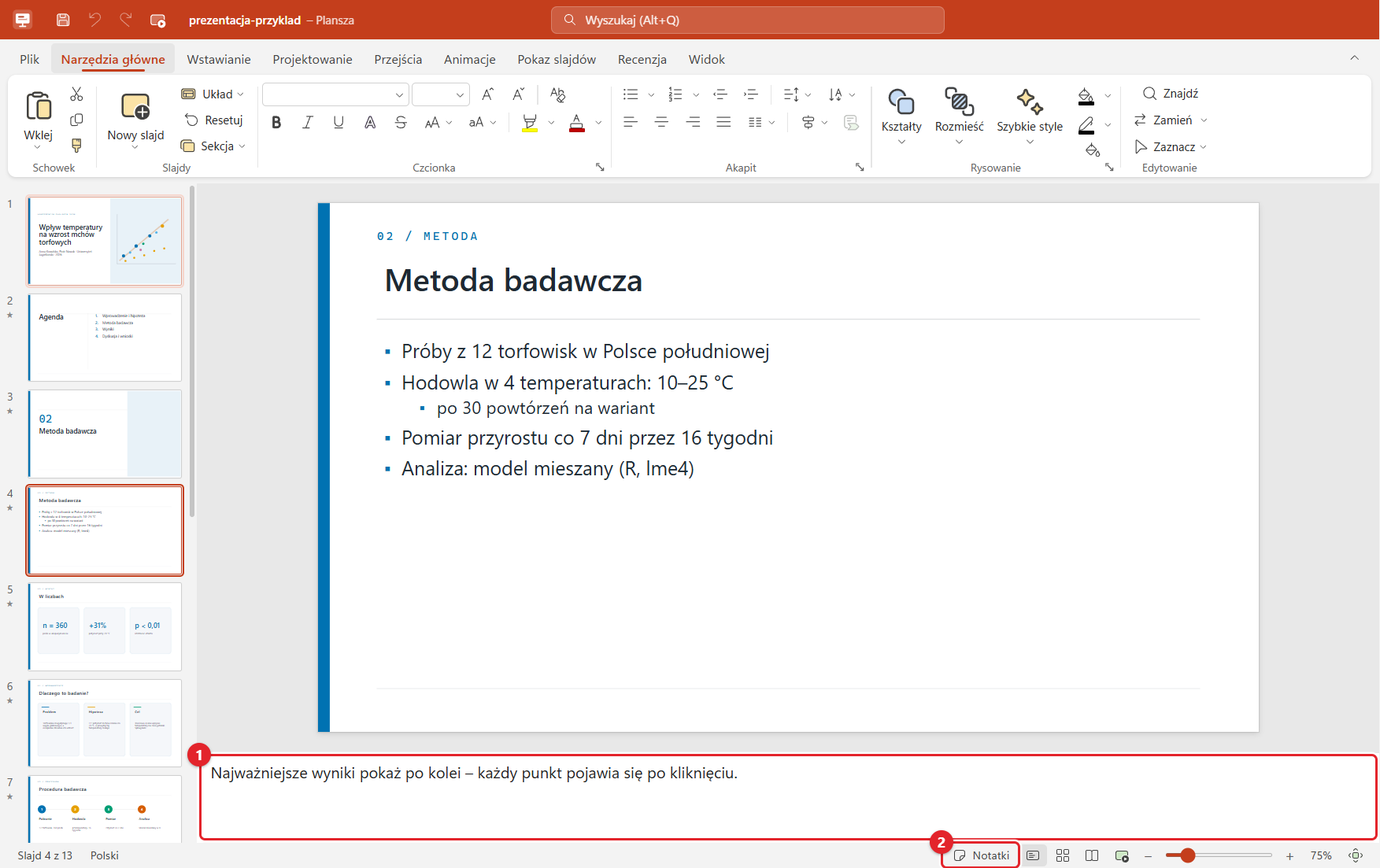Image resolution: width=1380 pixels, height=868 pixels.
Task: Clear formatting with the eraser A icon
Action: 558,94
